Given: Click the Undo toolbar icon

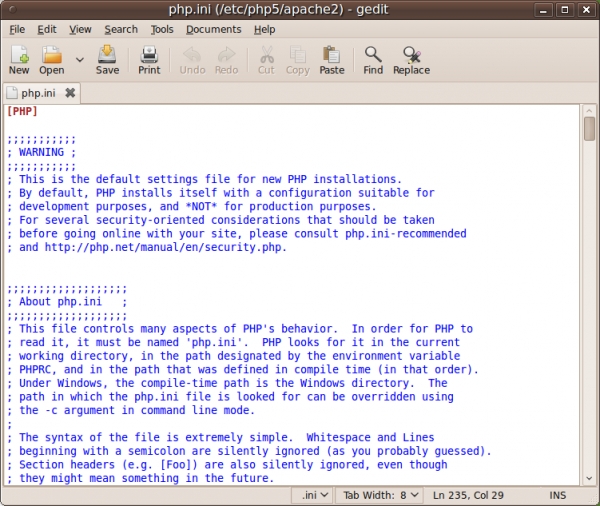Looking at the screenshot, I should click(x=192, y=60).
